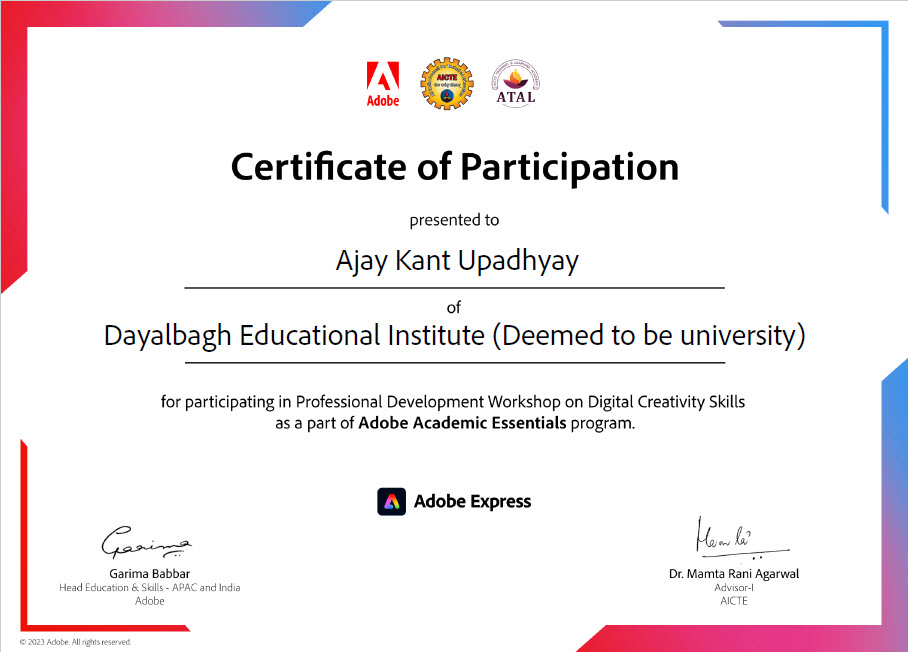Select the Garima Babbar name label
Screen dimensions: 908x652
tap(149, 574)
